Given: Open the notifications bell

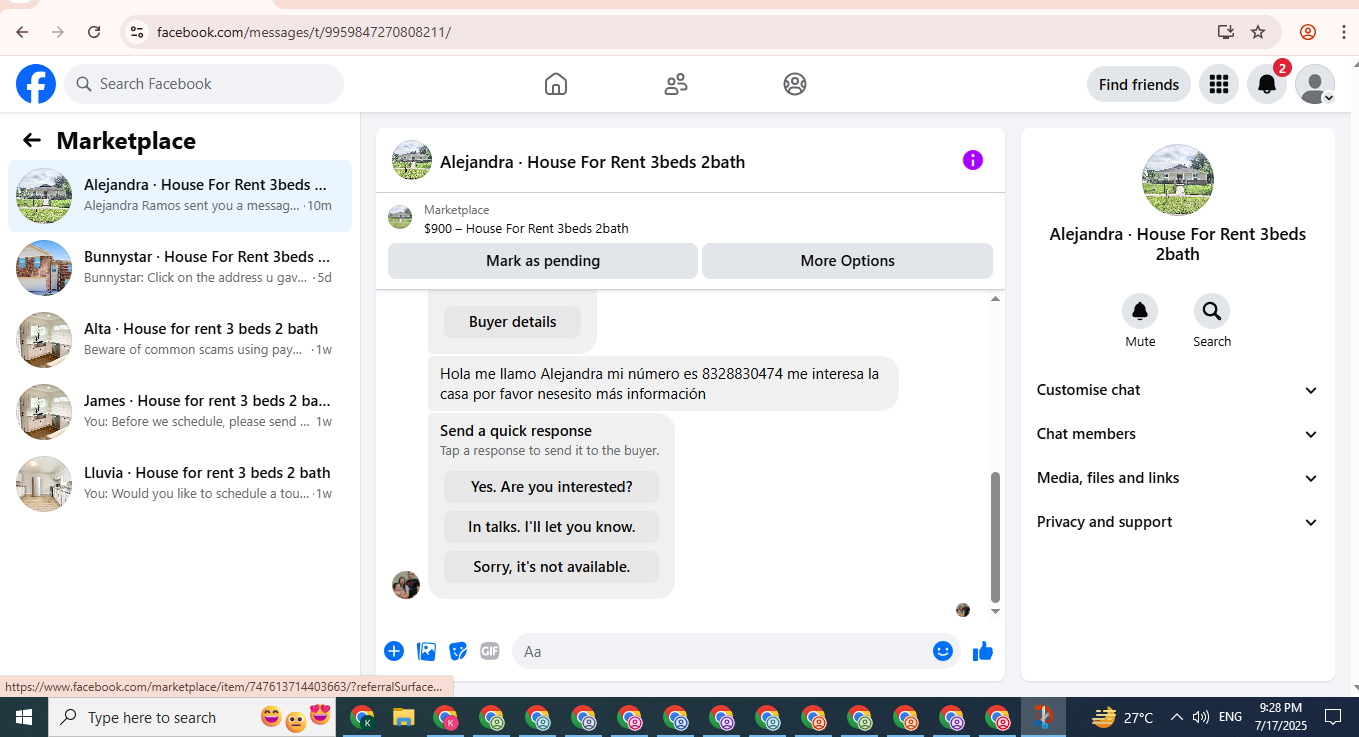Looking at the screenshot, I should tap(1267, 84).
